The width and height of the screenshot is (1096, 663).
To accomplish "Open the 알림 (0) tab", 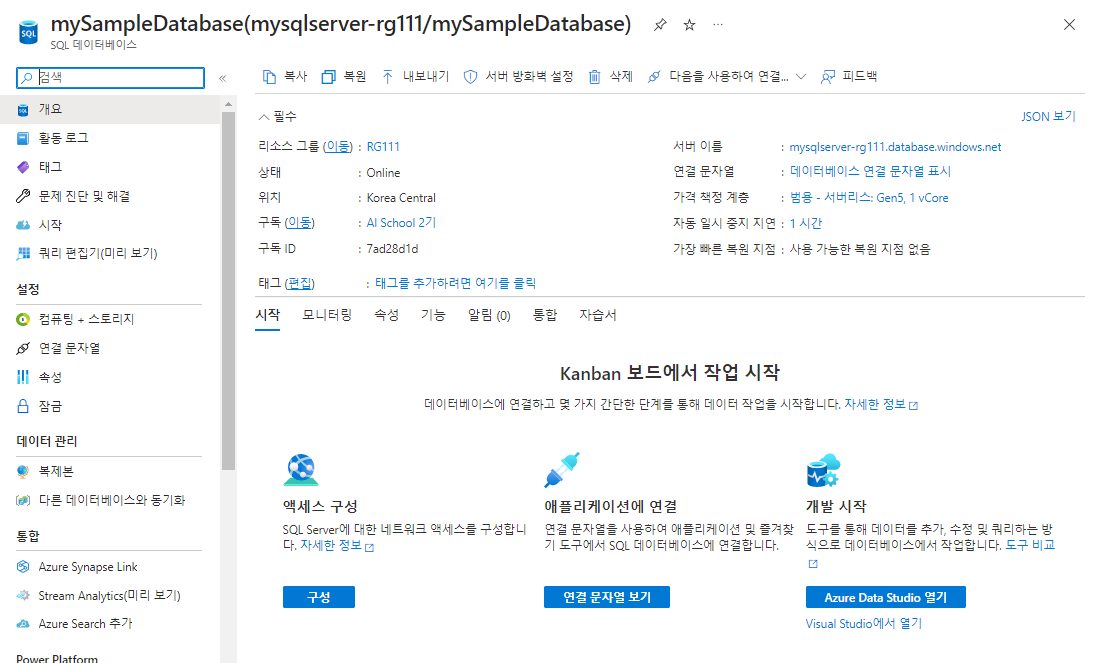I will pyautogui.click(x=489, y=315).
